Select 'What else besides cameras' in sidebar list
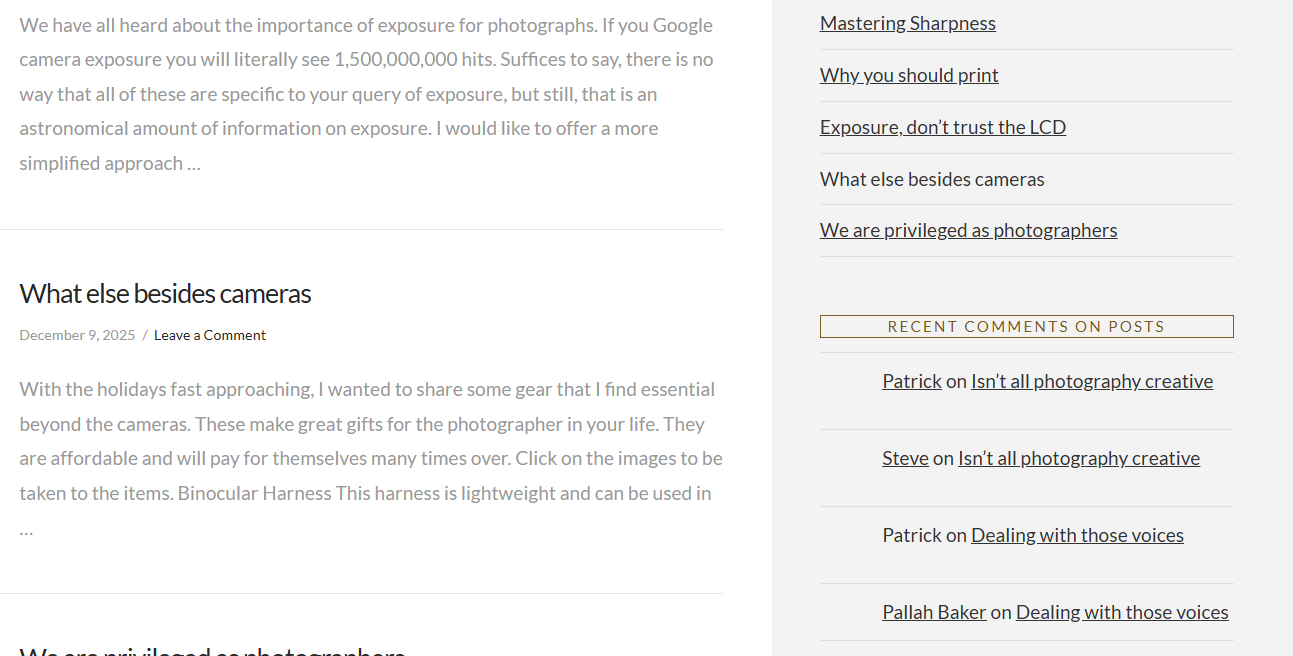The height and width of the screenshot is (656, 1293). (x=931, y=179)
